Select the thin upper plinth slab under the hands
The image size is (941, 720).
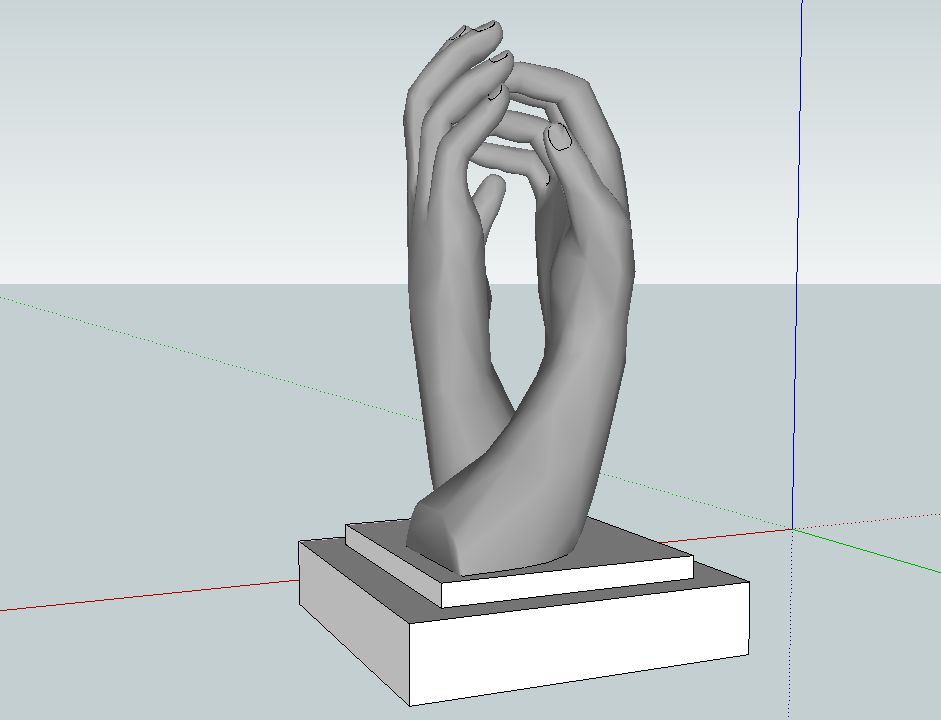[x=520, y=563]
